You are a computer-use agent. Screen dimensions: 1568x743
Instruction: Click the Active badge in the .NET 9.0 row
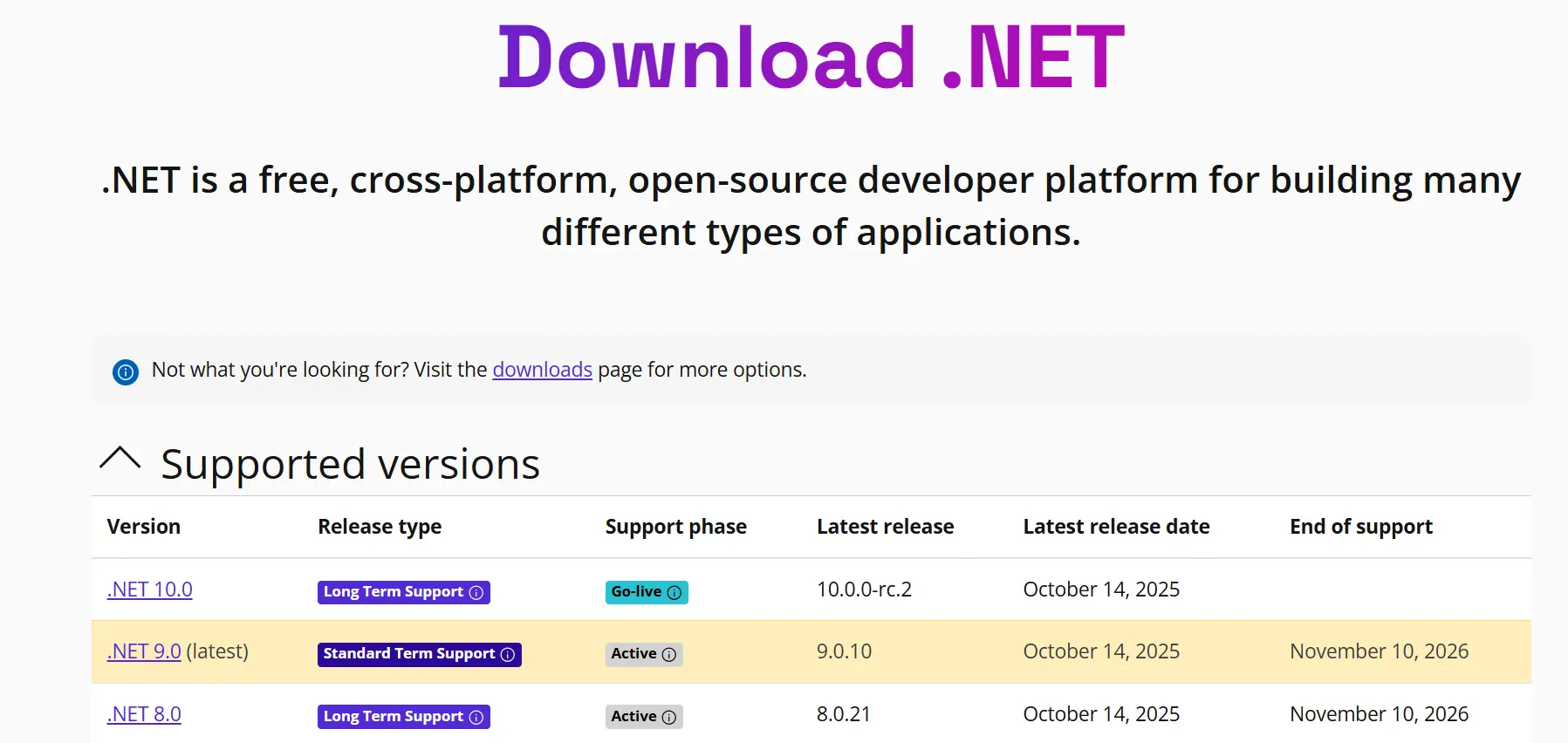click(x=644, y=654)
